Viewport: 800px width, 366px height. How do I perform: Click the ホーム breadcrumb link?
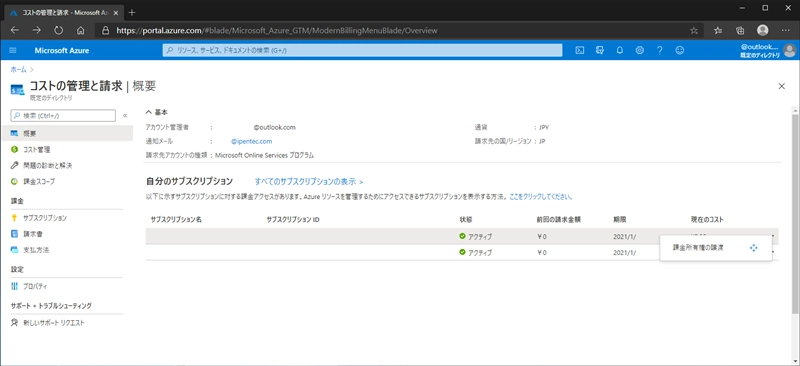point(18,69)
